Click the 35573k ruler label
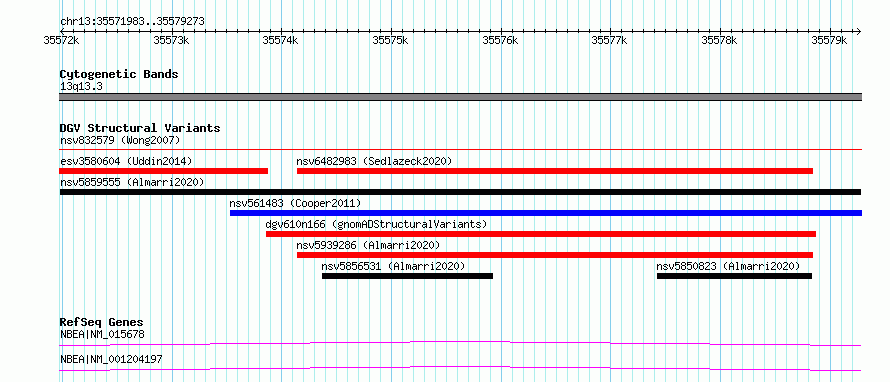The width and height of the screenshot is (890, 382). (x=171, y=40)
